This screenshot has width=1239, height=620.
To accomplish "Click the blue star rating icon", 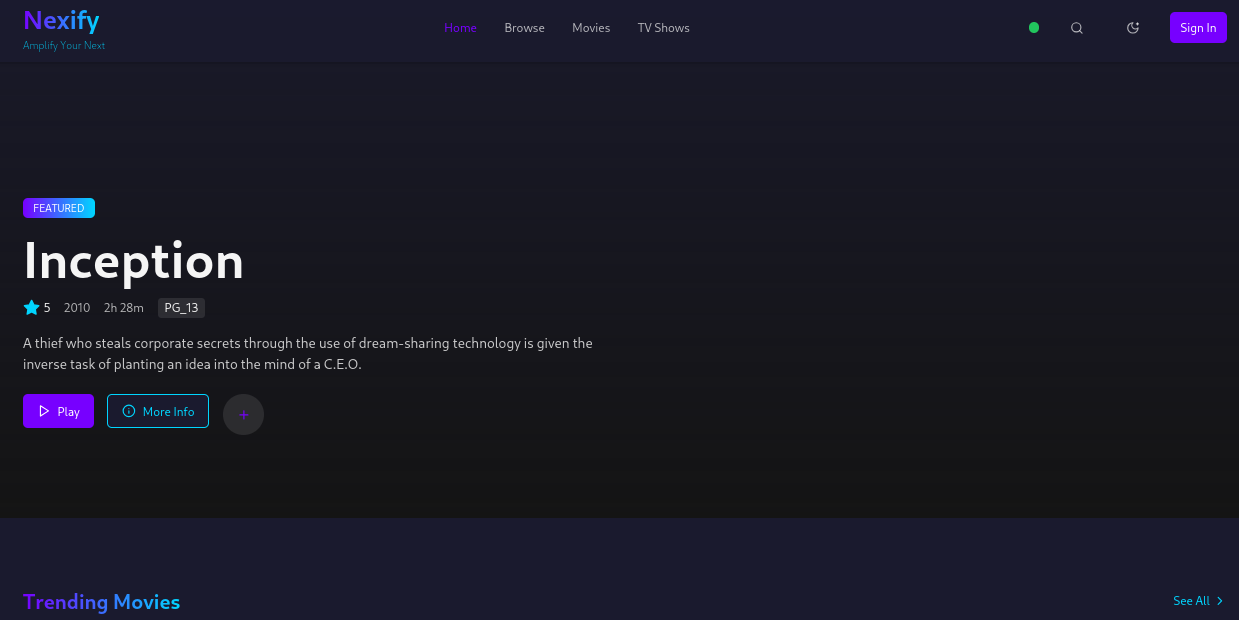I will tap(31, 308).
